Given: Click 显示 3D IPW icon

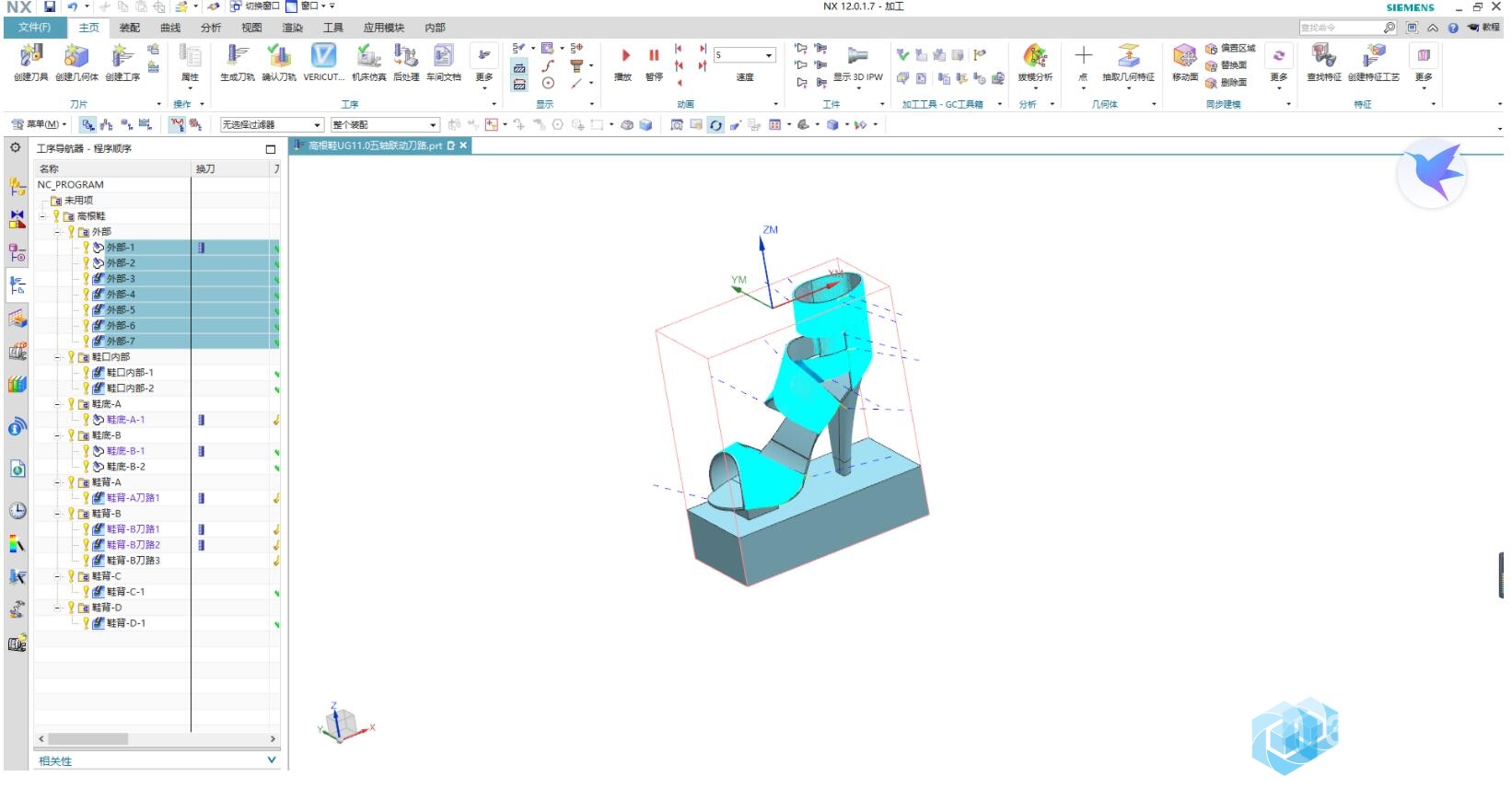Looking at the screenshot, I should point(858,62).
